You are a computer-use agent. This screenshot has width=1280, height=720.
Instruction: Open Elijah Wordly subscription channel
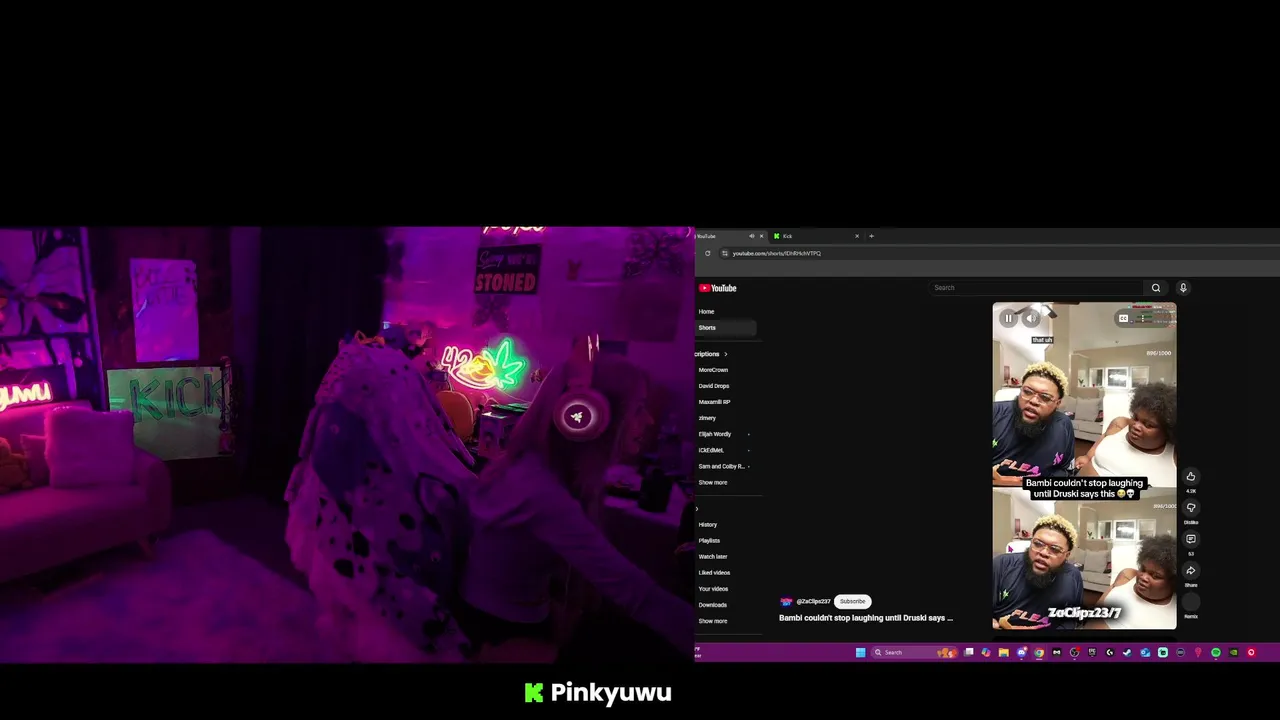click(x=715, y=434)
